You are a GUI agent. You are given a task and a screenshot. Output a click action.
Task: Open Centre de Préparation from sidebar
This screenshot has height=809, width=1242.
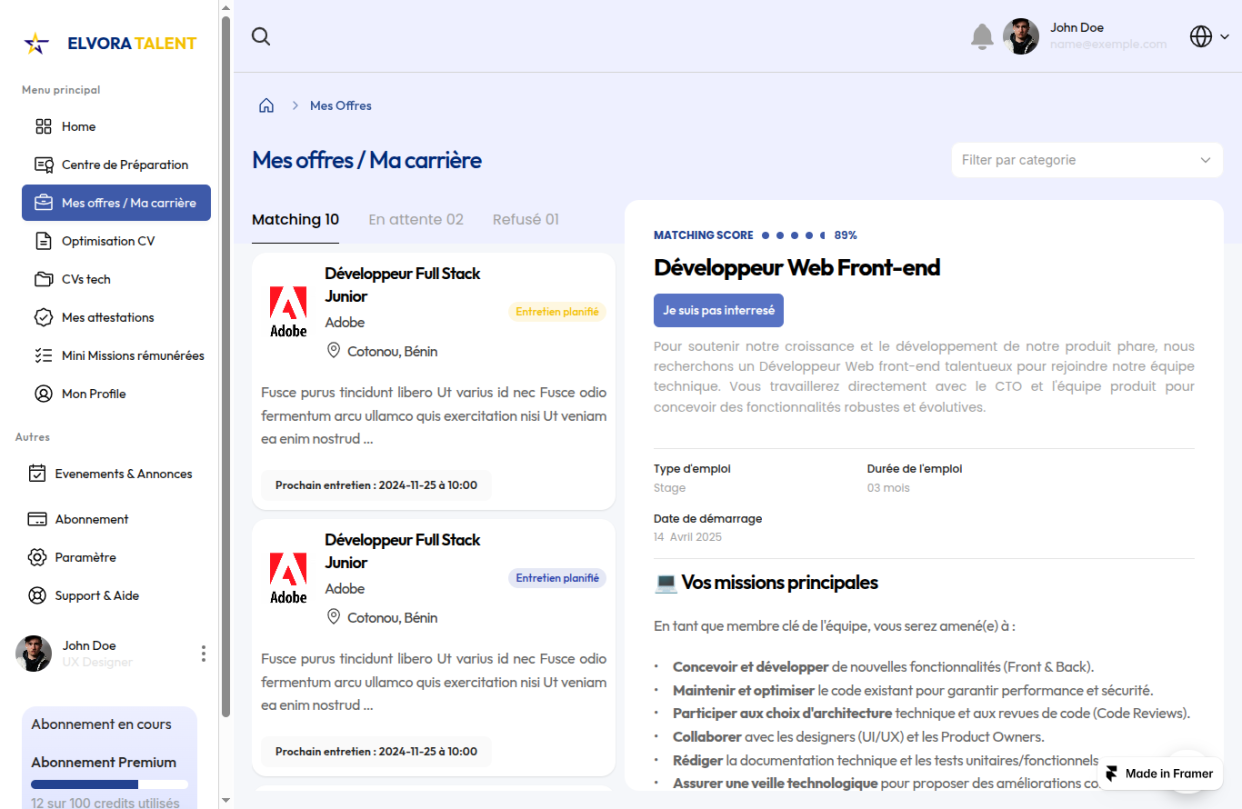(124, 165)
